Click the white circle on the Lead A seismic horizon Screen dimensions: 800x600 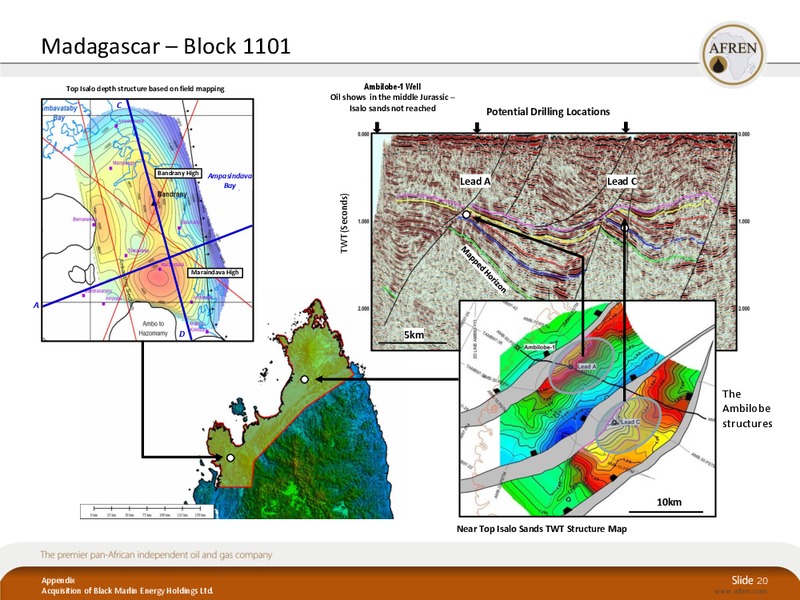466,215
